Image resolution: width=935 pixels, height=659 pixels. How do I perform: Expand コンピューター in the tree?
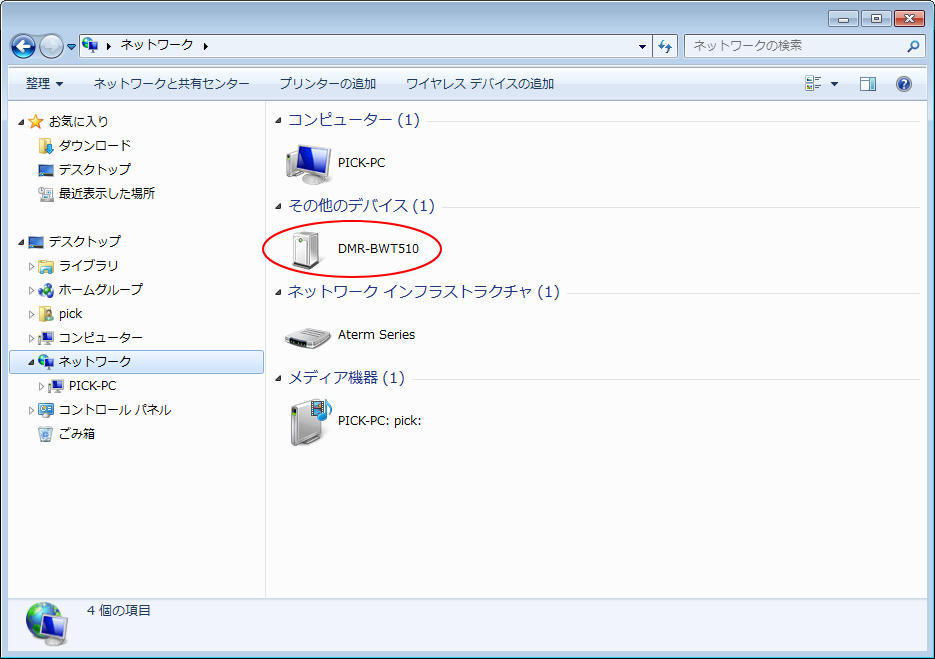coord(32,338)
